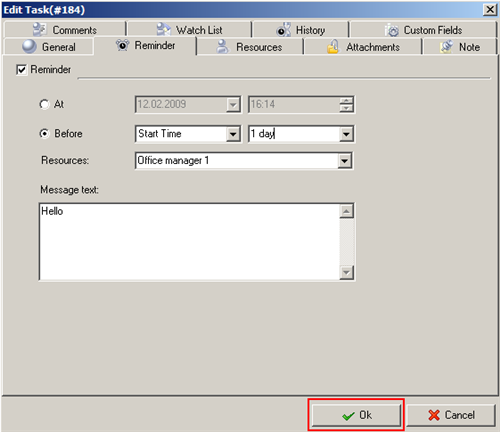Expand the Start Time dropdown

233,134
